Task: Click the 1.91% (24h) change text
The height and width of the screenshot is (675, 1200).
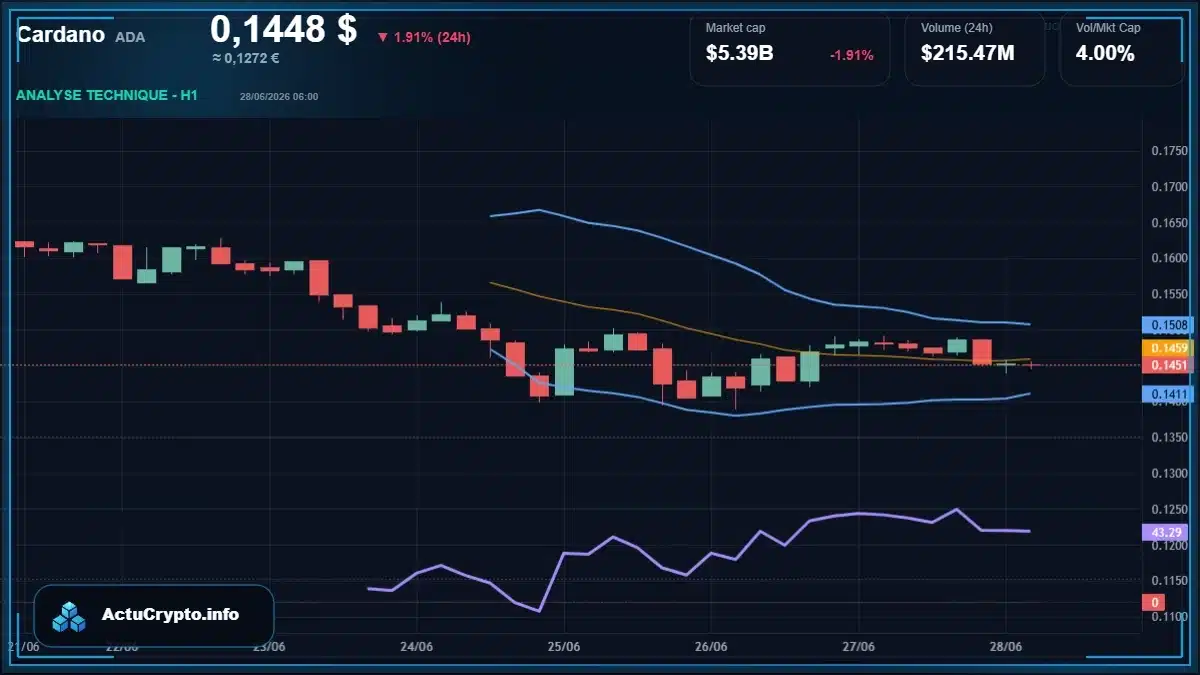Action: [432, 38]
